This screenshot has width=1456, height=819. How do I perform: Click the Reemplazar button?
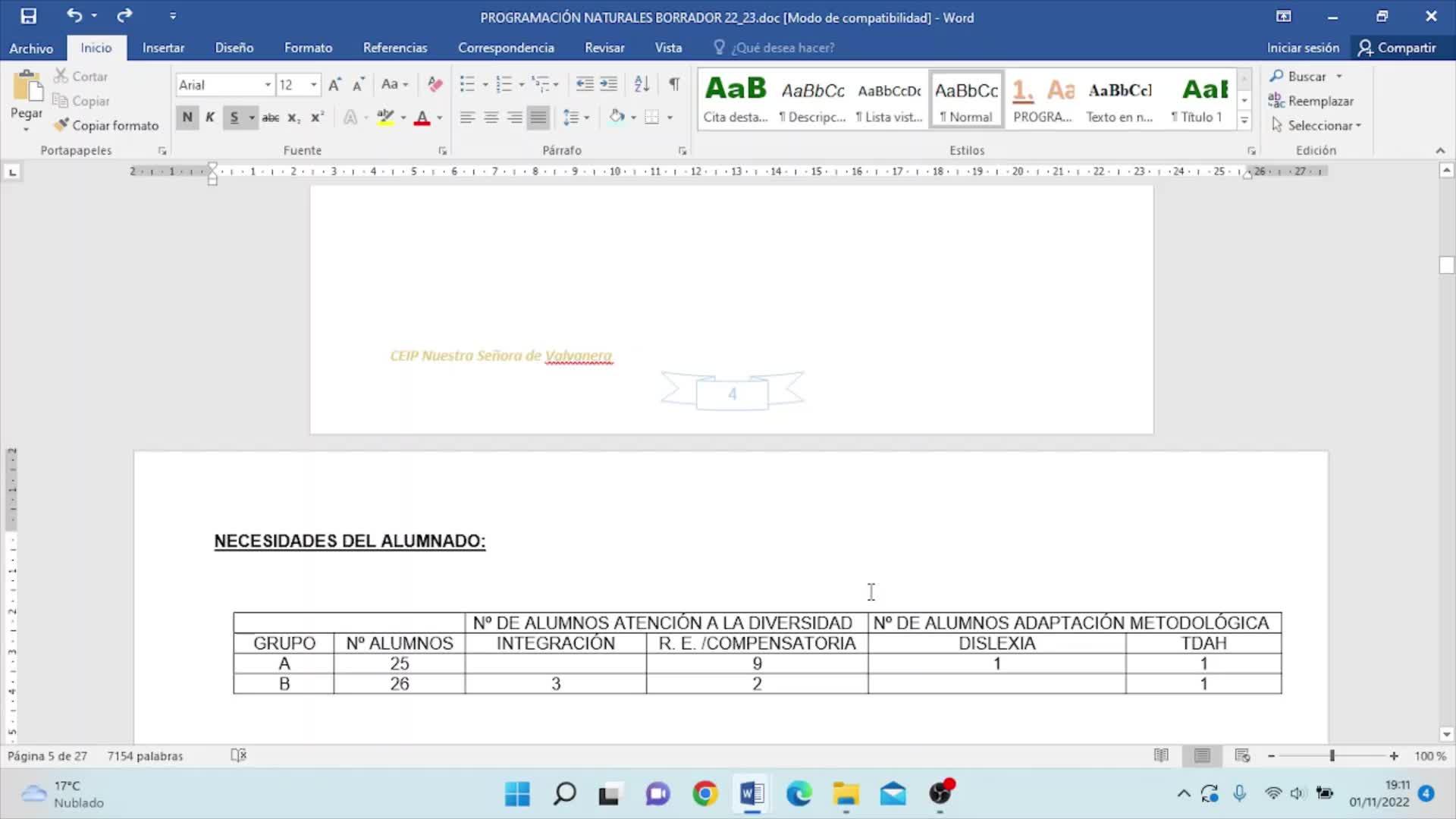point(1319,101)
